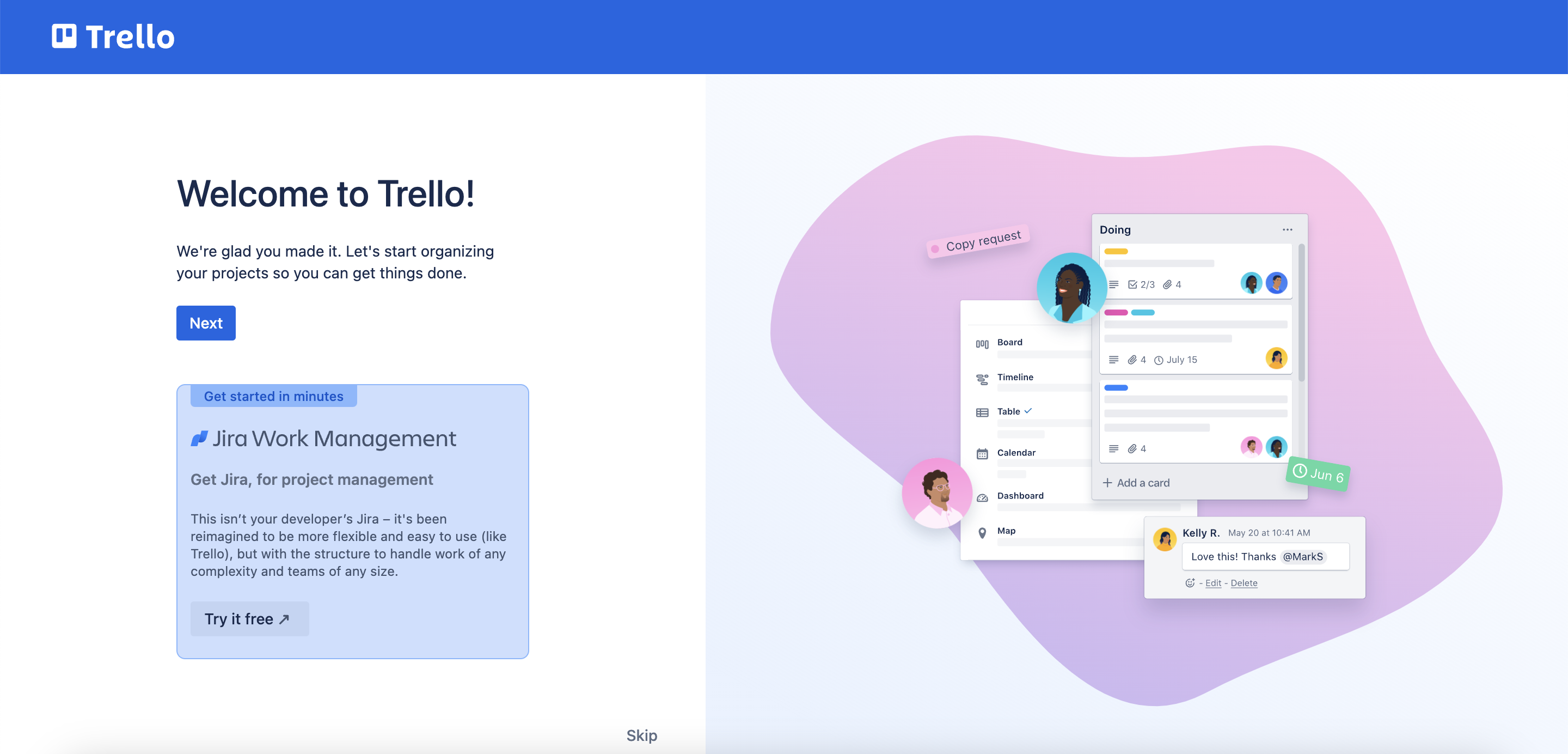Image resolution: width=1568 pixels, height=754 pixels.
Task: Click the Get started in minutes badge
Action: click(273, 396)
